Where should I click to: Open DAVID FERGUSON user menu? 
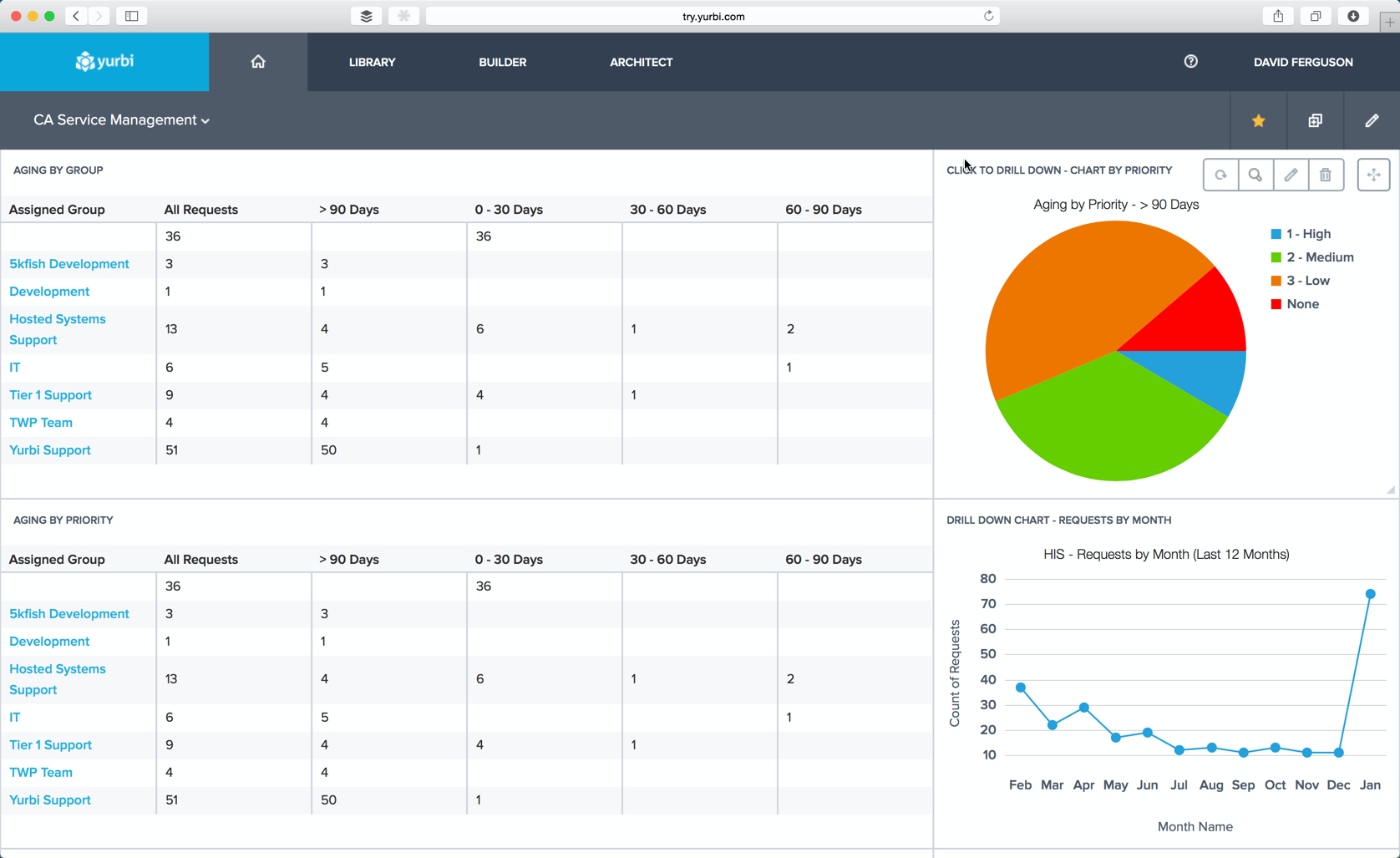coord(1303,62)
